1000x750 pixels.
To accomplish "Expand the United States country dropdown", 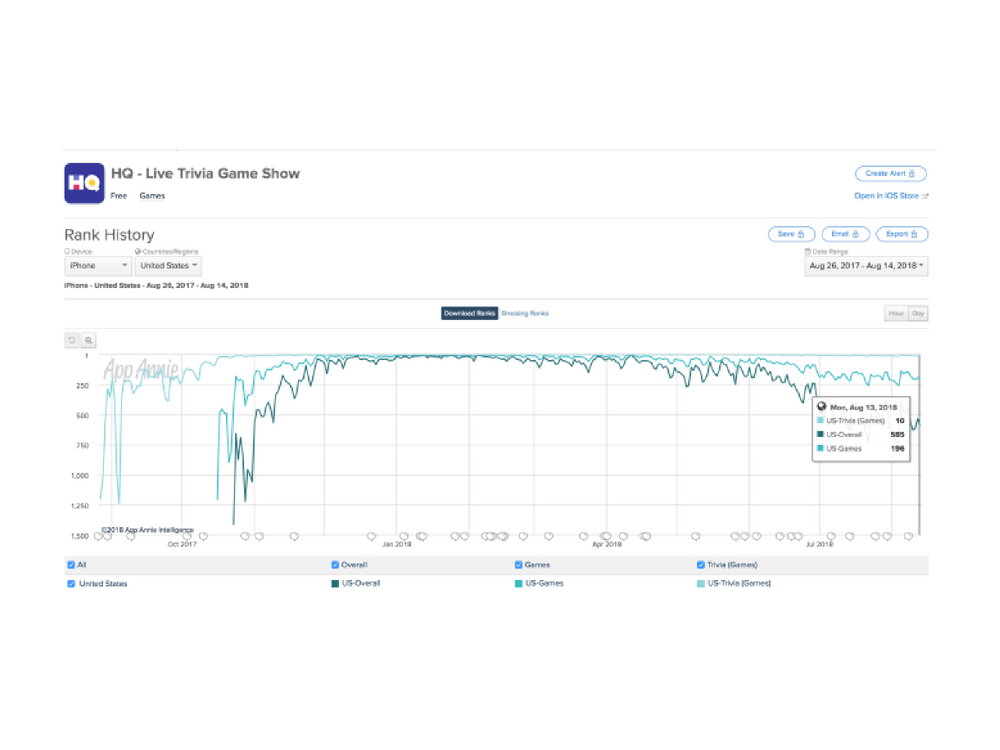I will tap(168, 266).
